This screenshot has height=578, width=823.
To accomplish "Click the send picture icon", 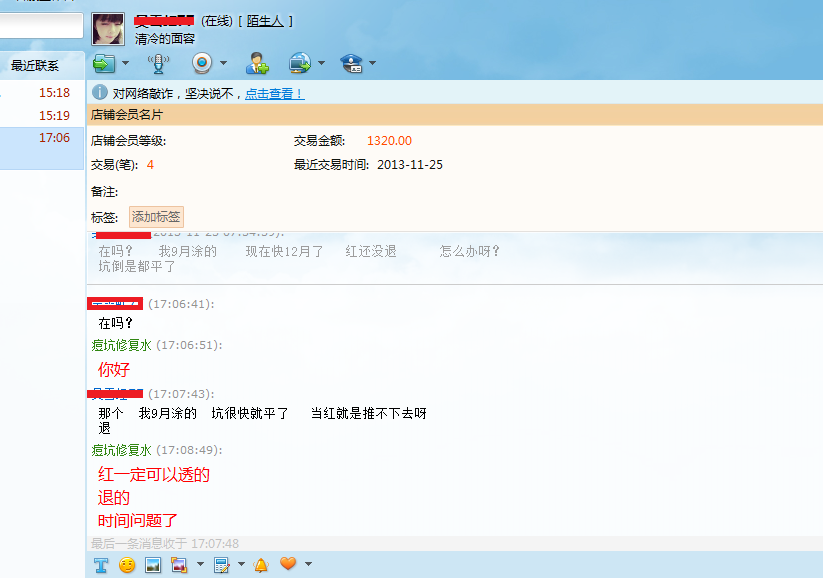I will (x=153, y=565).
